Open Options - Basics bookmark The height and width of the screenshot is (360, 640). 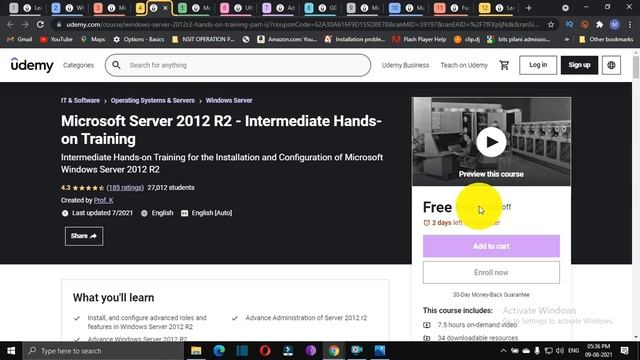138,39
